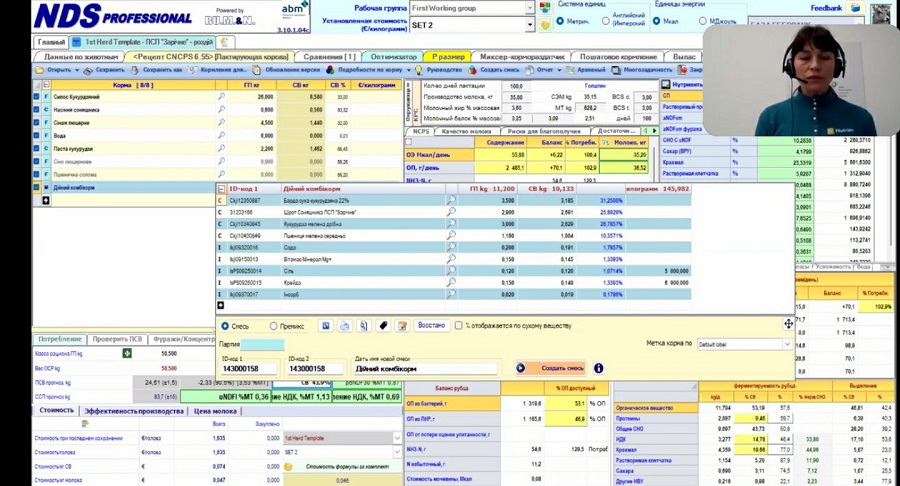Viewport: 900px width, 486px height.
Task: Click the Подробности по корму colored icon
Action: coord(330,70)
